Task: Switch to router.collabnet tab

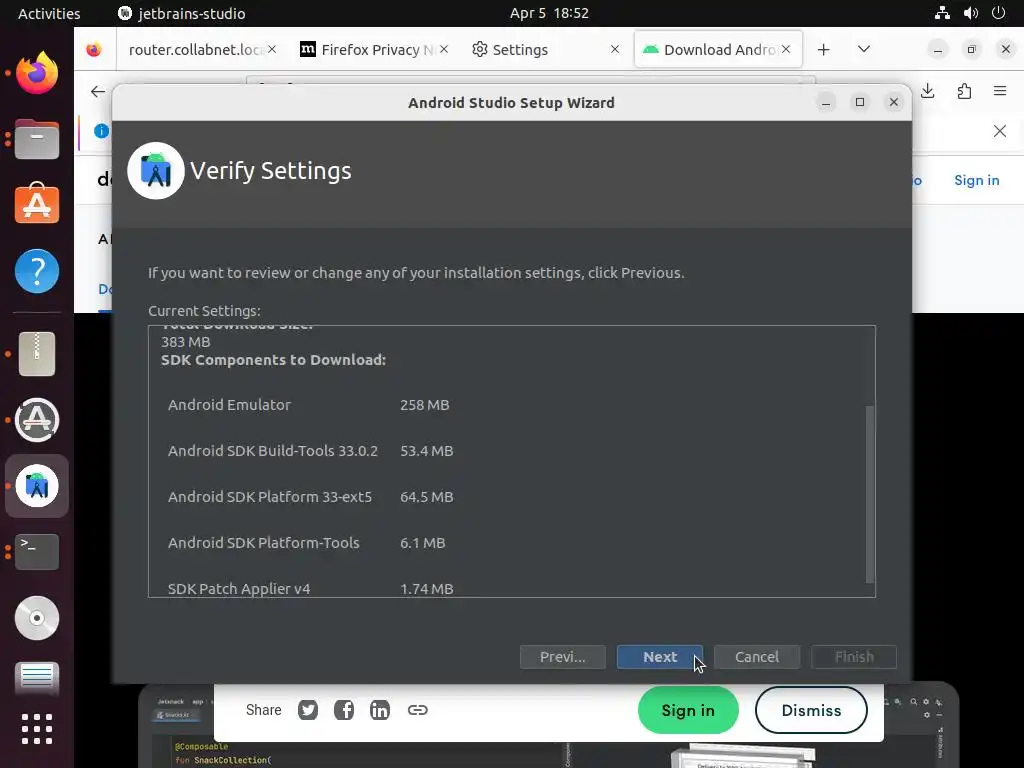Action: pos(197,50)
